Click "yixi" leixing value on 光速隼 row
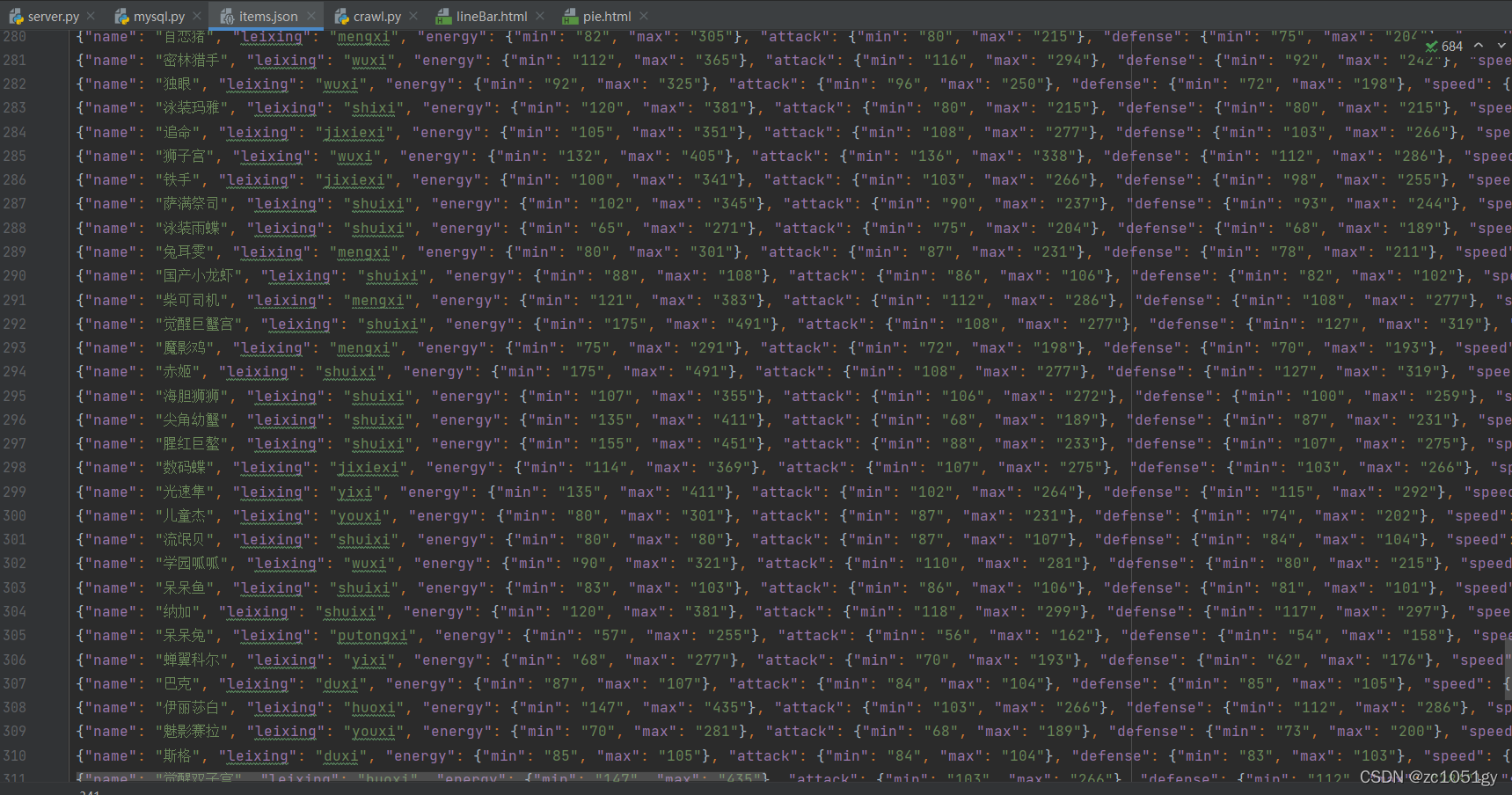Screen dimensions: 1512x795 pyautogui.click(x=354, y=492)
